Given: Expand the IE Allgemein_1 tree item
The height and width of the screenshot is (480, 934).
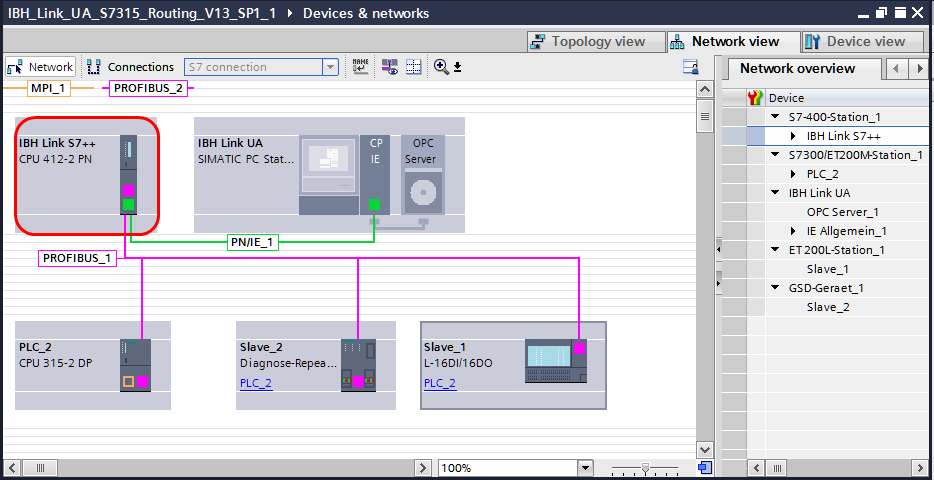Looking at the screenshot, I should [794, 231].
